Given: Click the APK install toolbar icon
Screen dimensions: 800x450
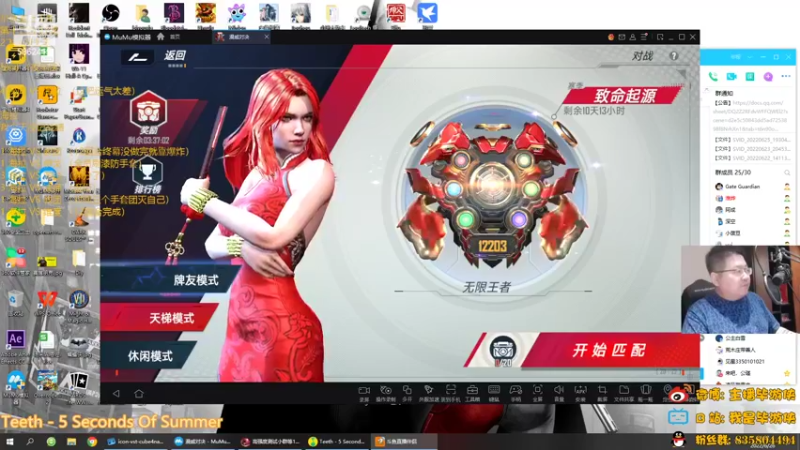Looking at the screenshot, I should click(581, 393).
